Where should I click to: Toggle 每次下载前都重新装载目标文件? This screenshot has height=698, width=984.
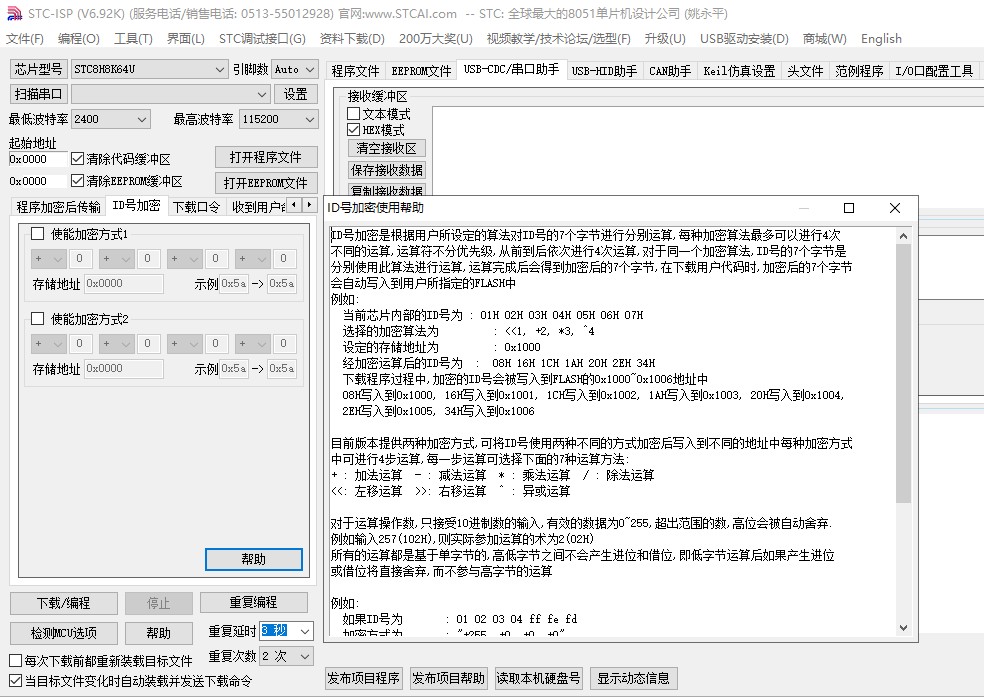[16, 660]
